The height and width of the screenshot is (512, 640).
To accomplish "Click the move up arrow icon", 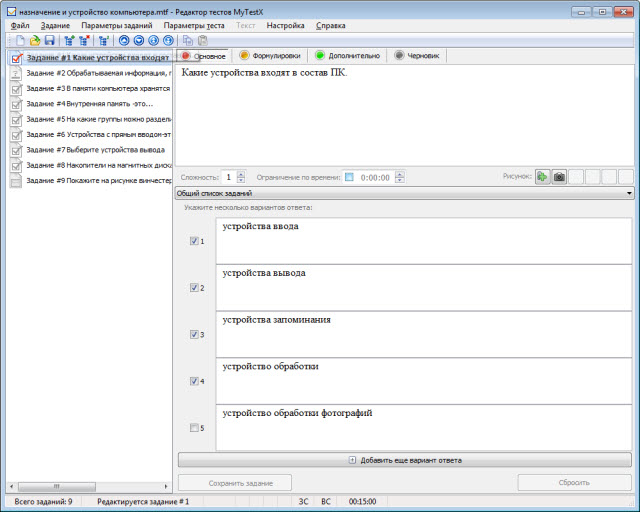I will pos(125,41).
